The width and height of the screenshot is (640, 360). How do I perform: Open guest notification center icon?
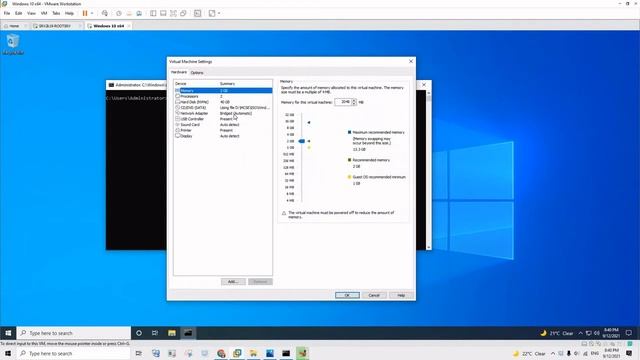pyautogui.click(x=629, y=333)
